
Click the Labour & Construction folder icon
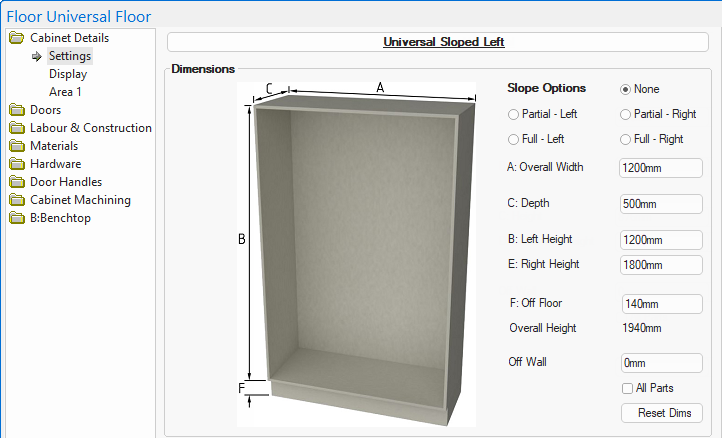pyautogui.click(x=17, y=128)
